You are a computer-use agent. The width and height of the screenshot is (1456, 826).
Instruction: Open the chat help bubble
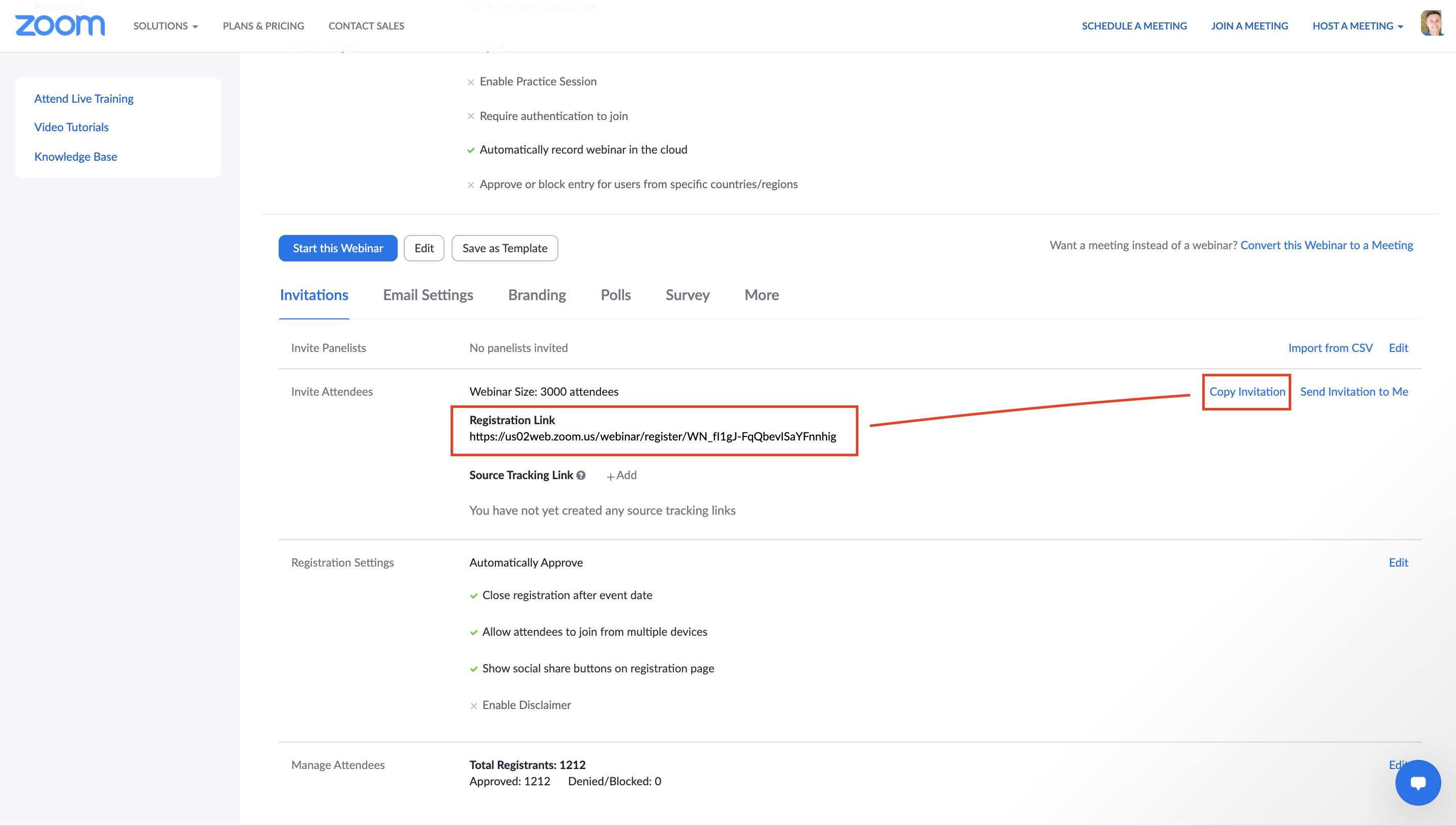click(1417, 782)
